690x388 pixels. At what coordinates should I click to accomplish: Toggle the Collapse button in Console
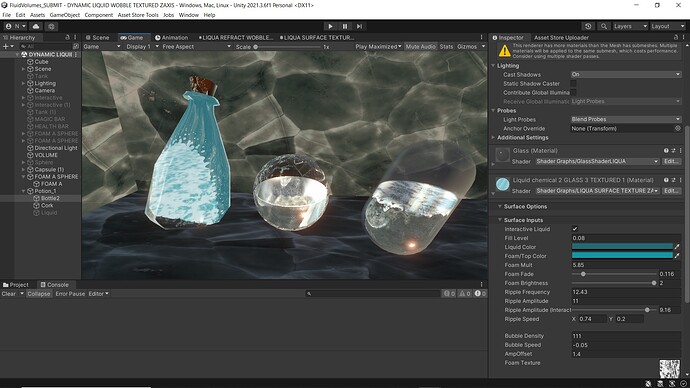tap(39, 294)
